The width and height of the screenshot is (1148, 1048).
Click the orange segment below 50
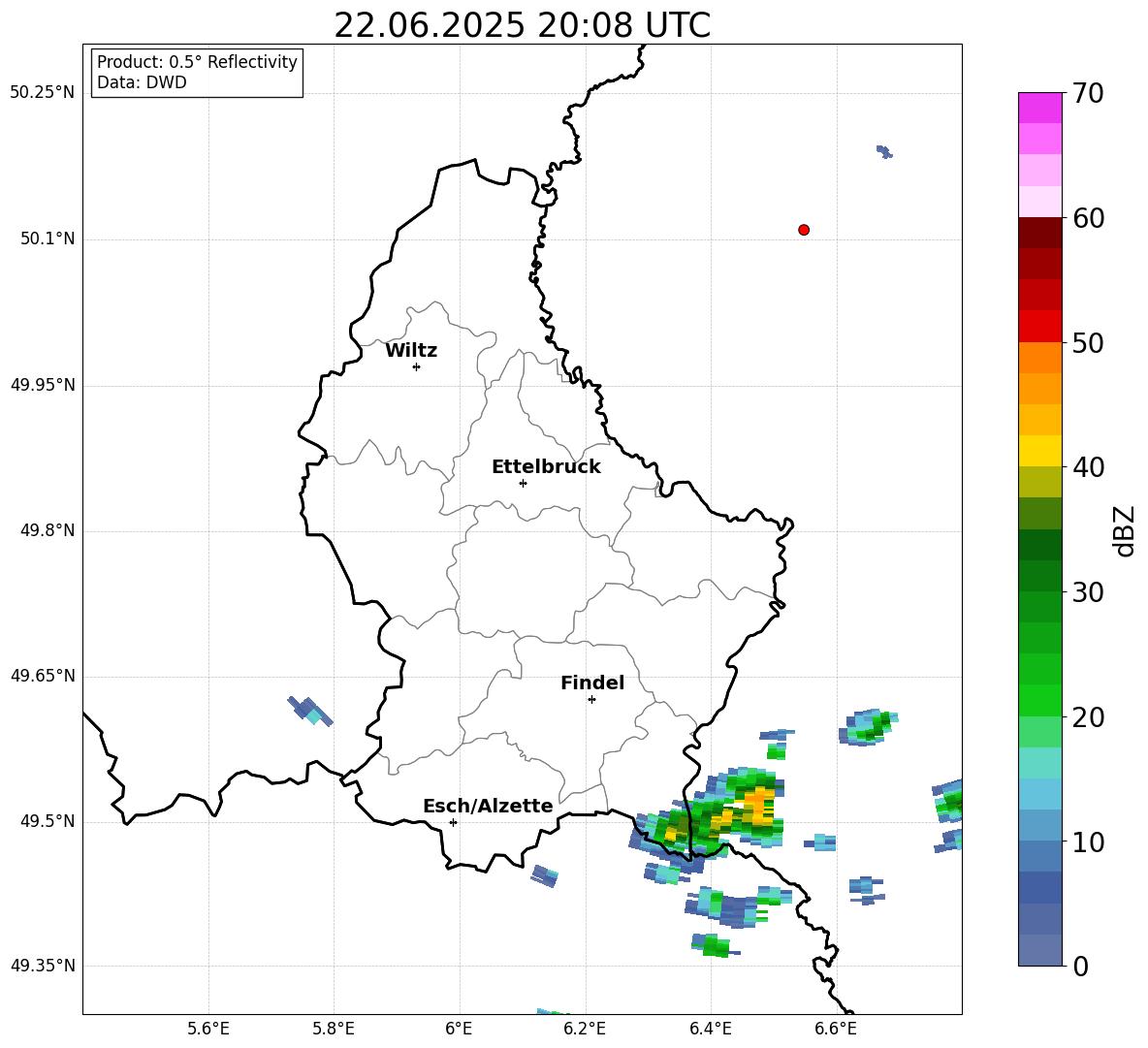pos(1039,358)
